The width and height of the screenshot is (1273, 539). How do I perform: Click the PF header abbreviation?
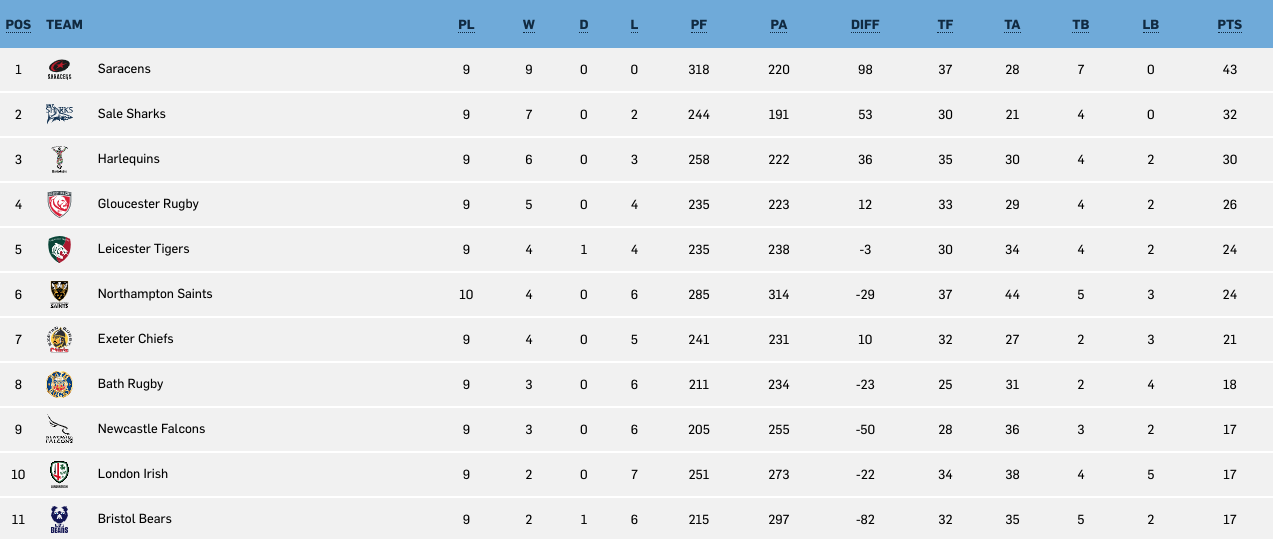699,24
